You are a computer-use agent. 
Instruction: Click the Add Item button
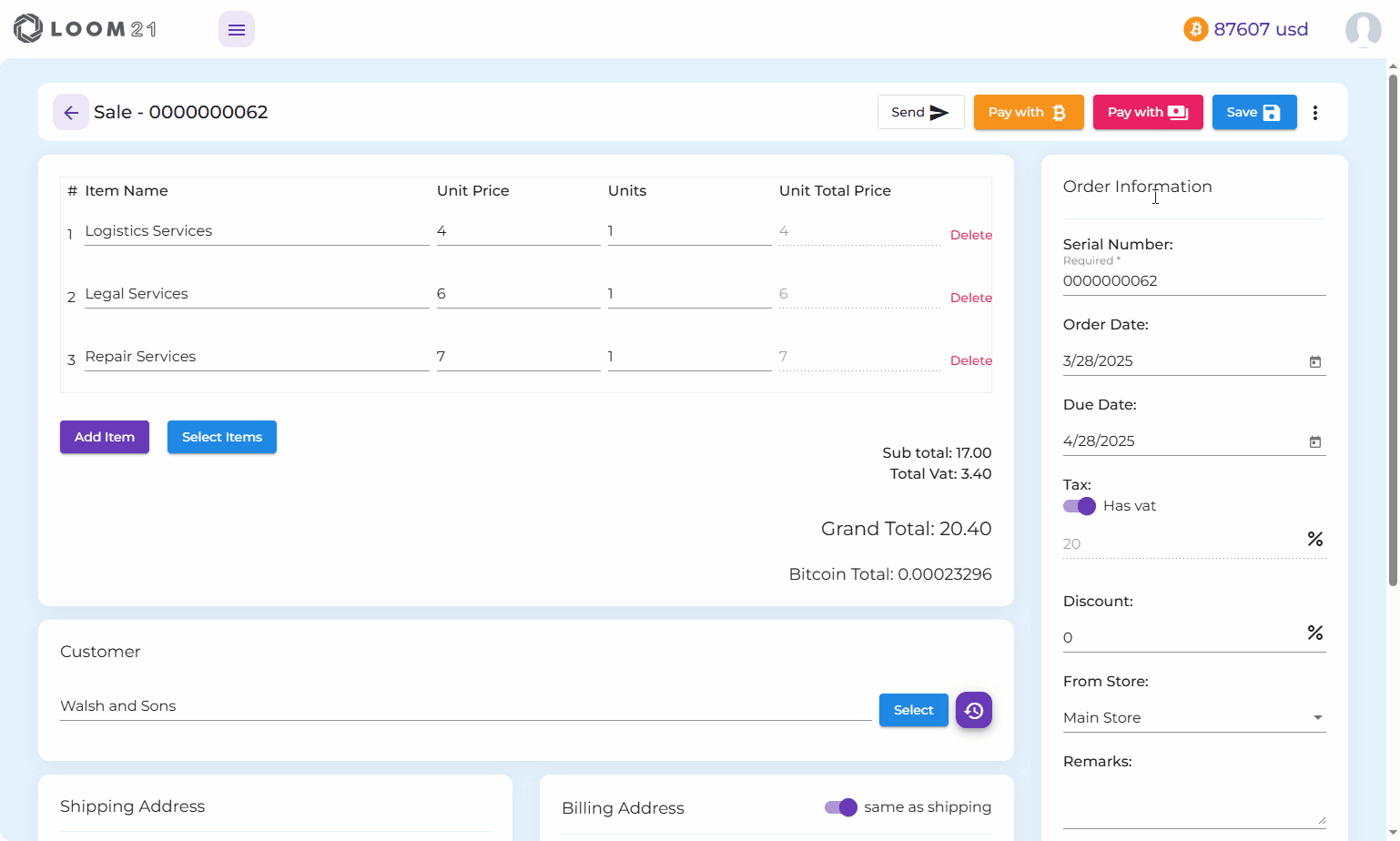coord(105,437)
